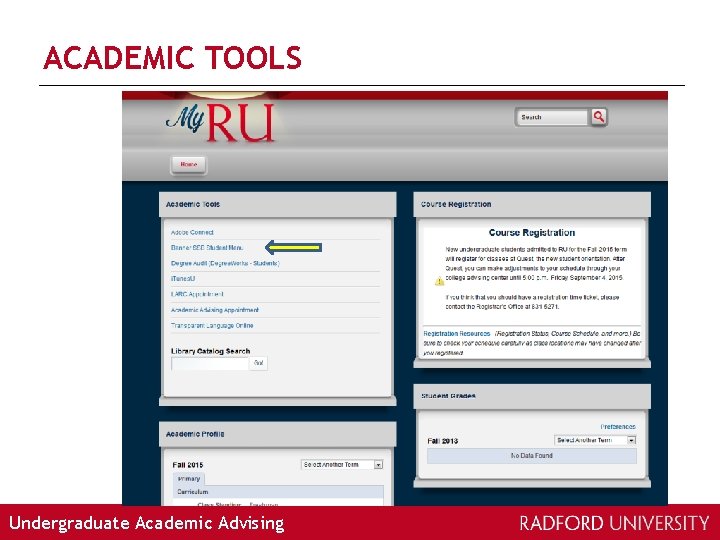Click the Academic Tools panel header
This screenshot has height=540, width=720.
pos(277,204)
